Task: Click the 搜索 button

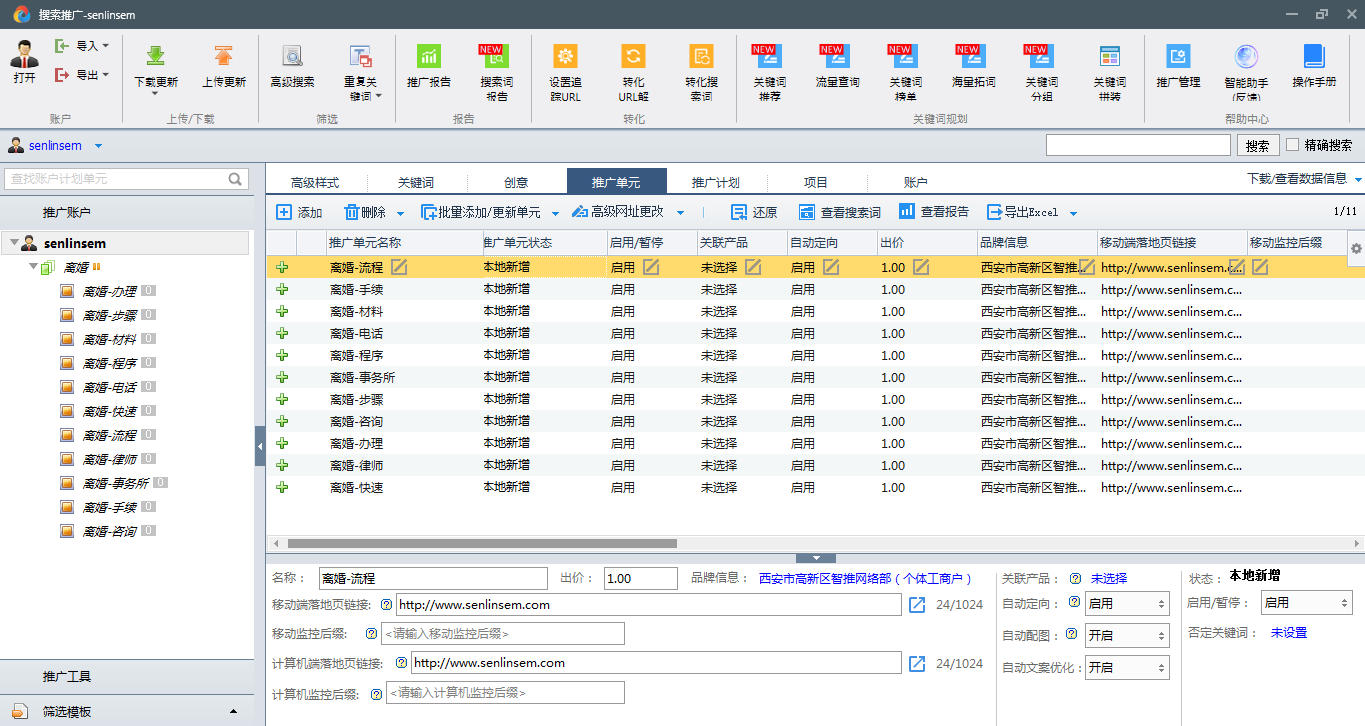Action: 1257,145
